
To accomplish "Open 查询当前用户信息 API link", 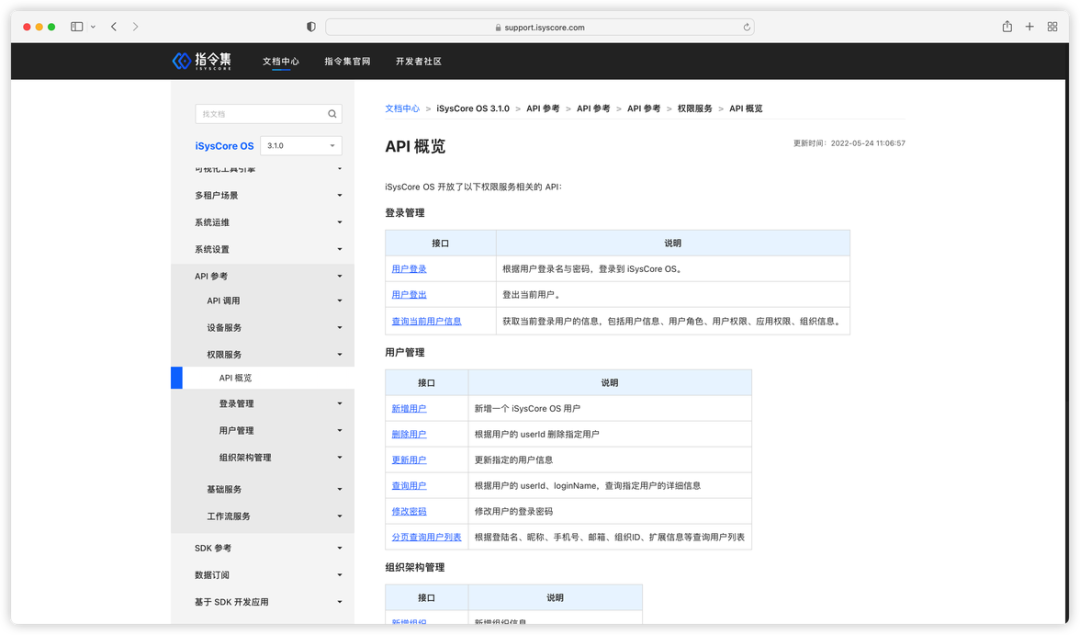I will coord(426,321).
